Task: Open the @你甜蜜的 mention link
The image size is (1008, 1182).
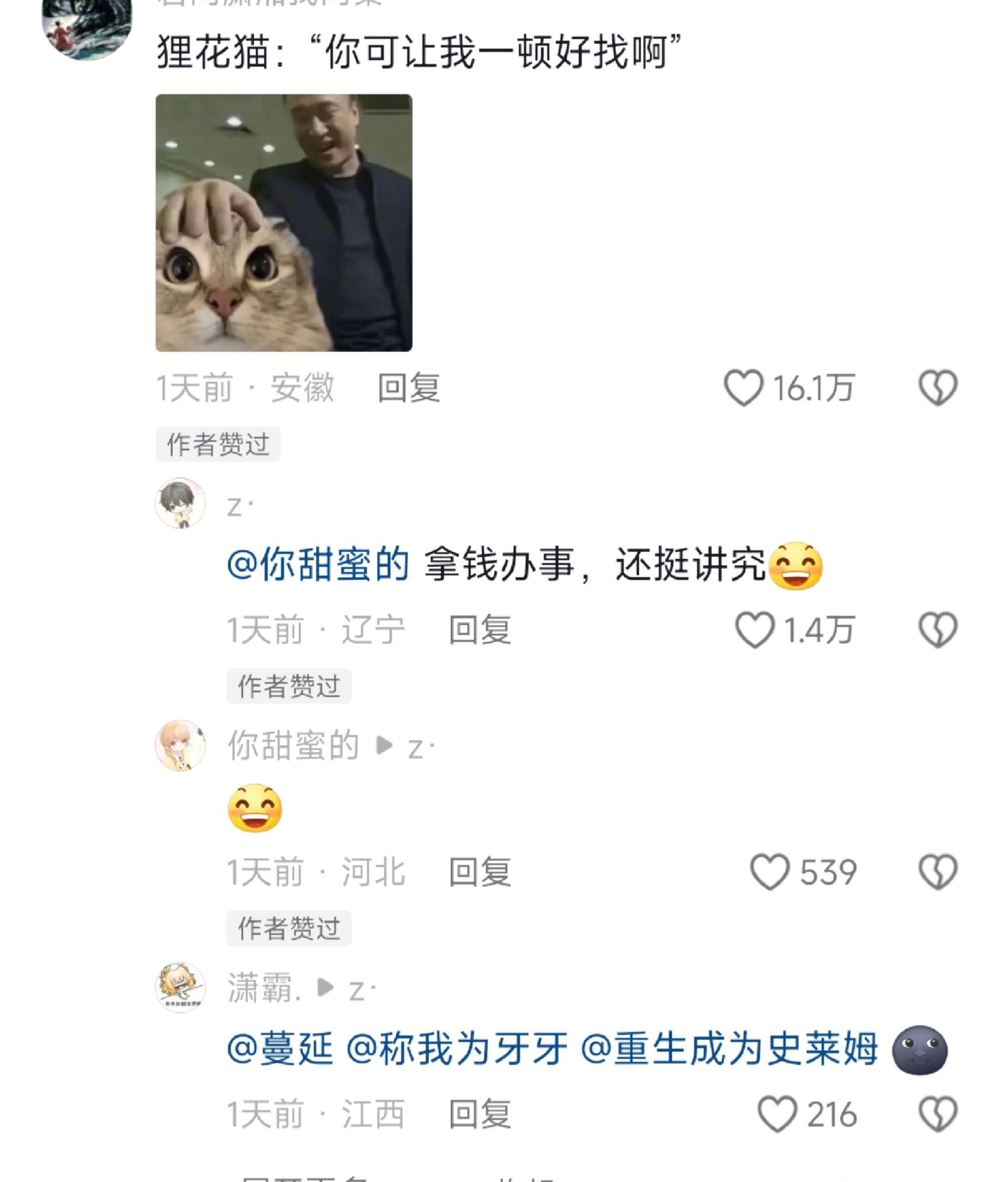Action: pyautogui.click(x=318, y=565)
